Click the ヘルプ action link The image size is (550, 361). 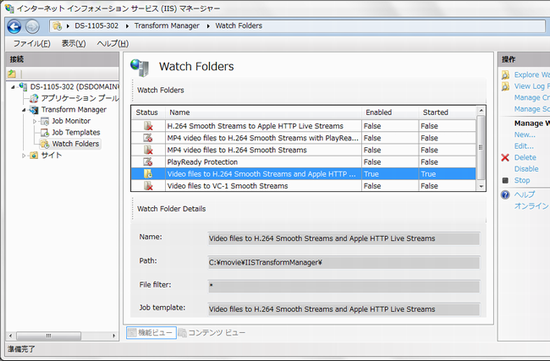pyautogui.click(x=524, y=194)
